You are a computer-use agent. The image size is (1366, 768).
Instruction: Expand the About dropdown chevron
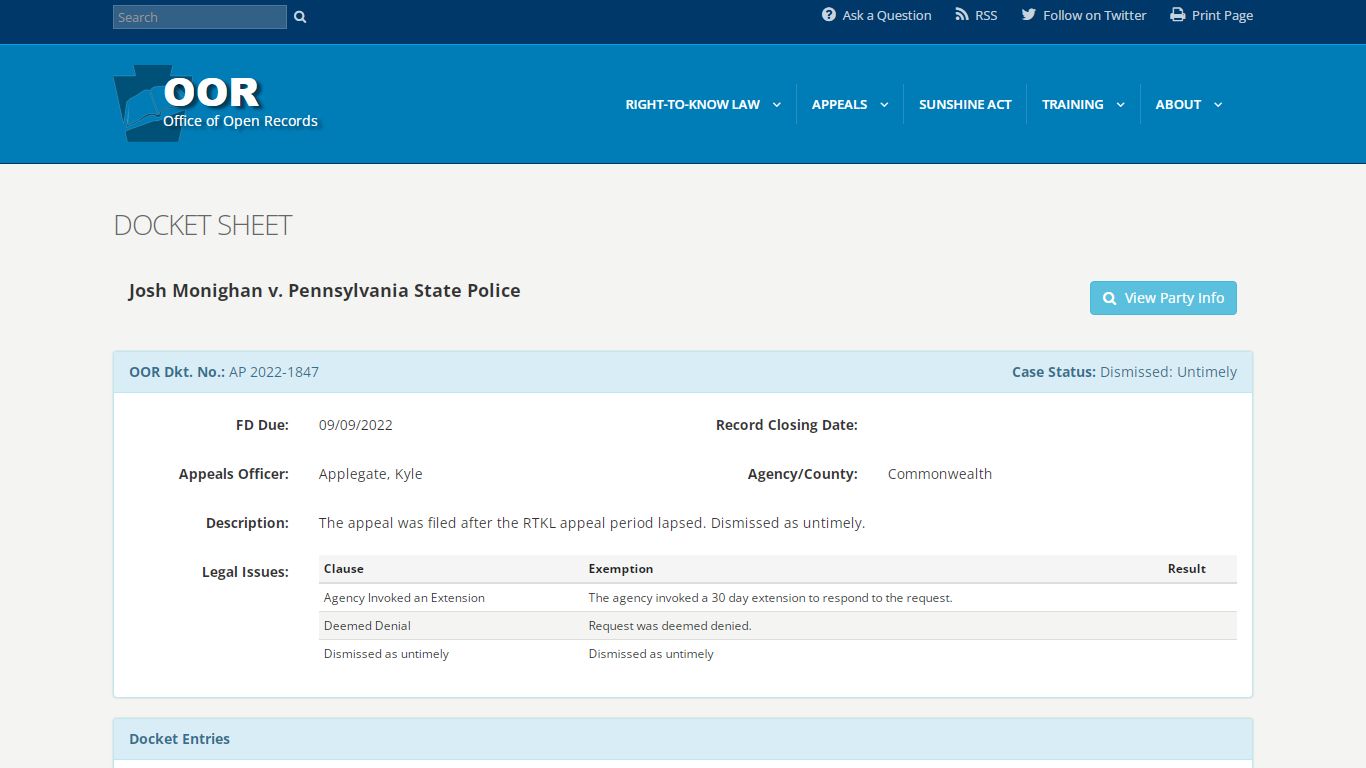coord(1218,104)
